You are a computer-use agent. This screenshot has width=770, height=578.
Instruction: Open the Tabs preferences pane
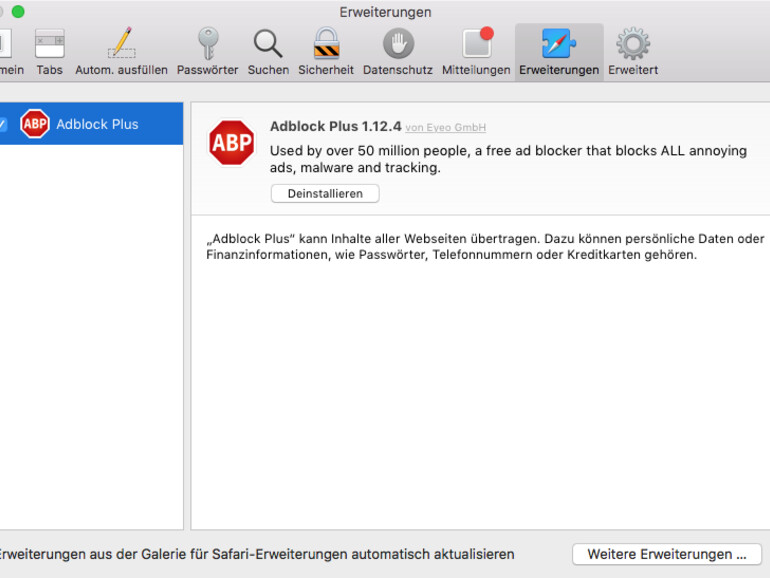click(50, 52)
